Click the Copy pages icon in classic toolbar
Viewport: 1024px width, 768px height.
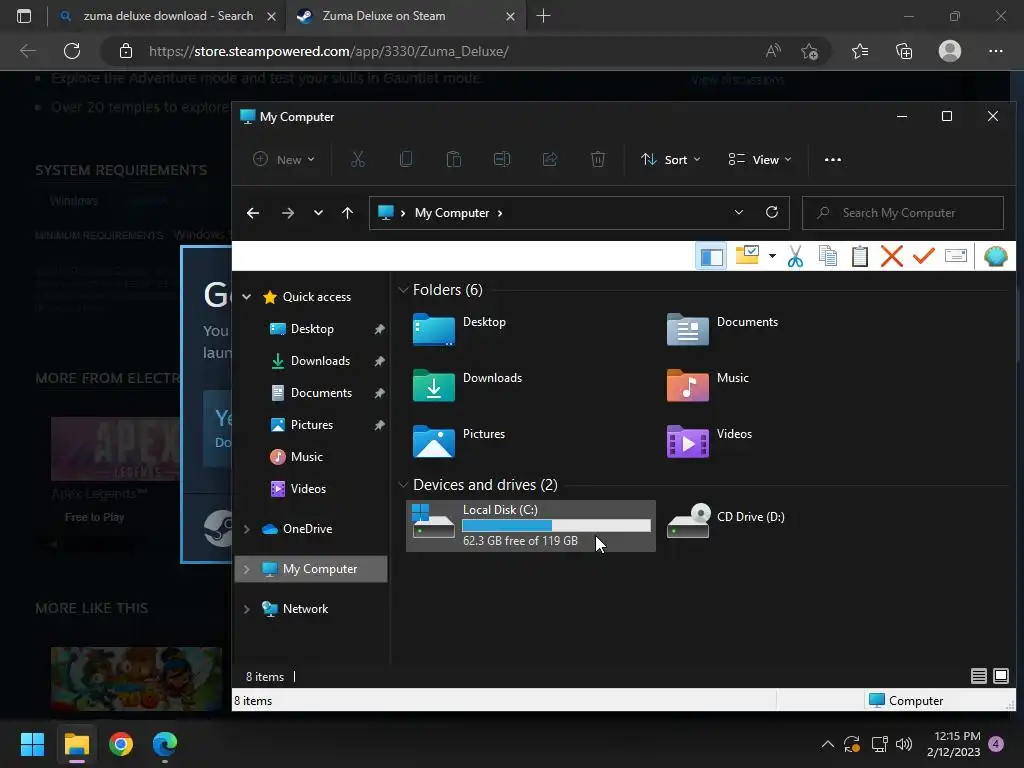pyautogui.click(x=827, y=256)
